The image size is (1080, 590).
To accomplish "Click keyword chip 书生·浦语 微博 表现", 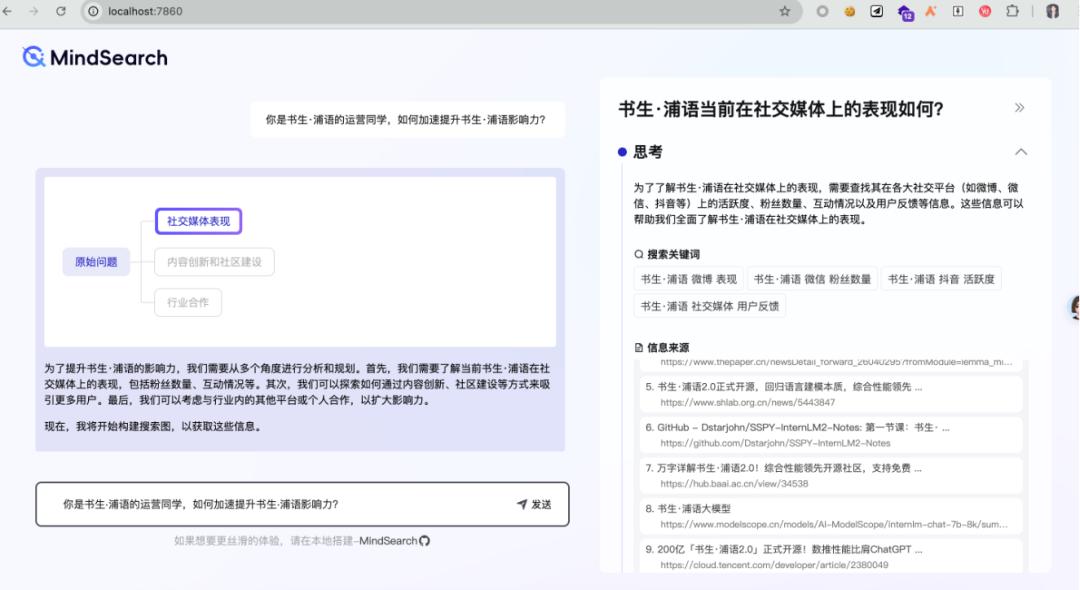I will [689, 279].
